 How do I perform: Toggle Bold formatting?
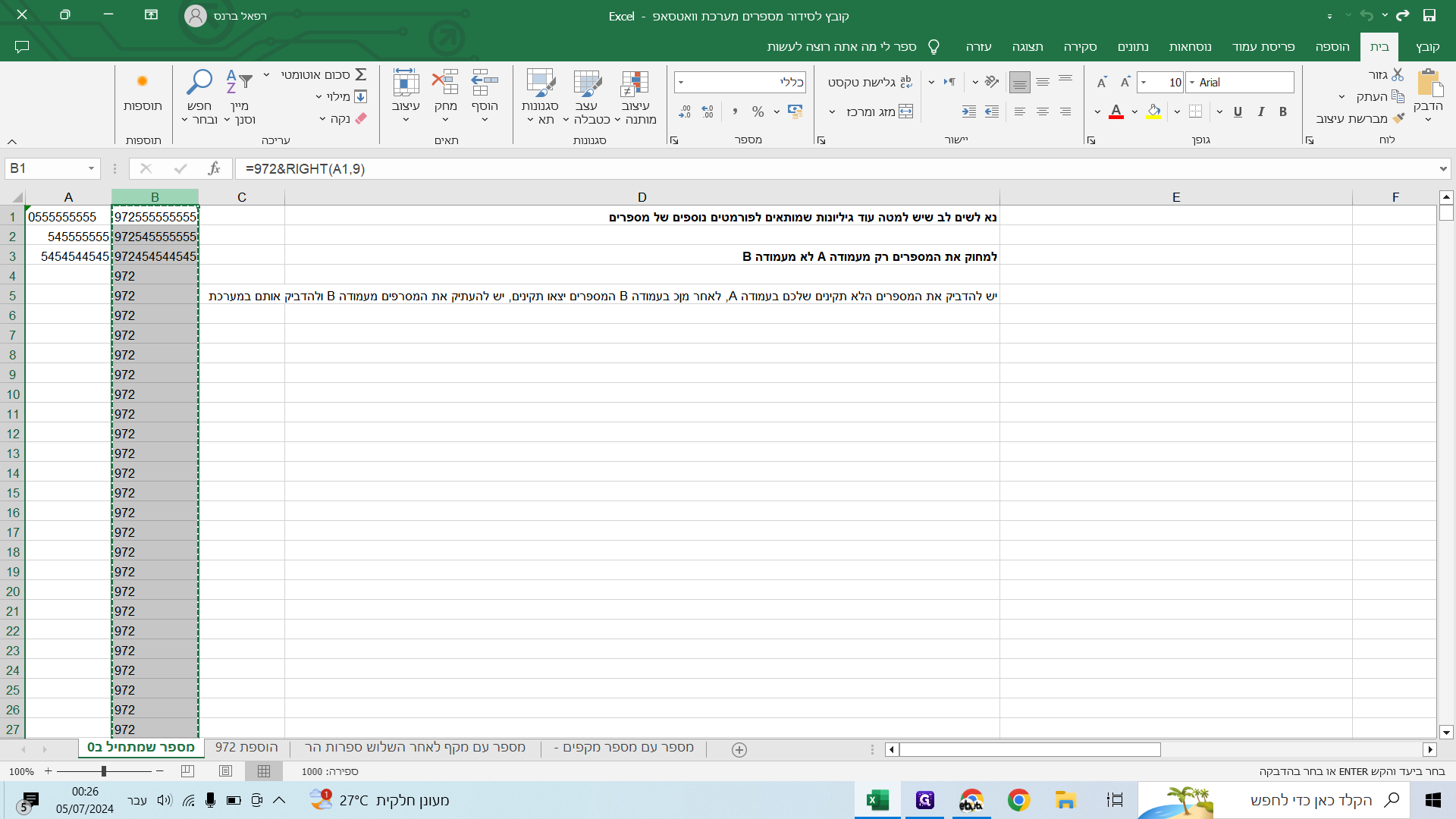[1283, 111]
